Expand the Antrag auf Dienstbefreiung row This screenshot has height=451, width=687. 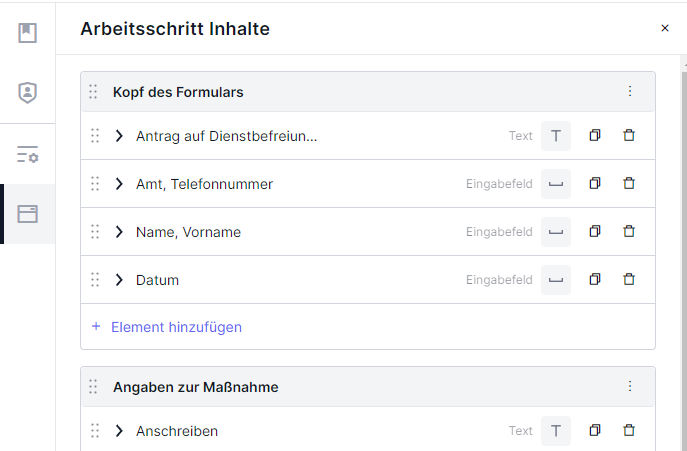point(119,136)
